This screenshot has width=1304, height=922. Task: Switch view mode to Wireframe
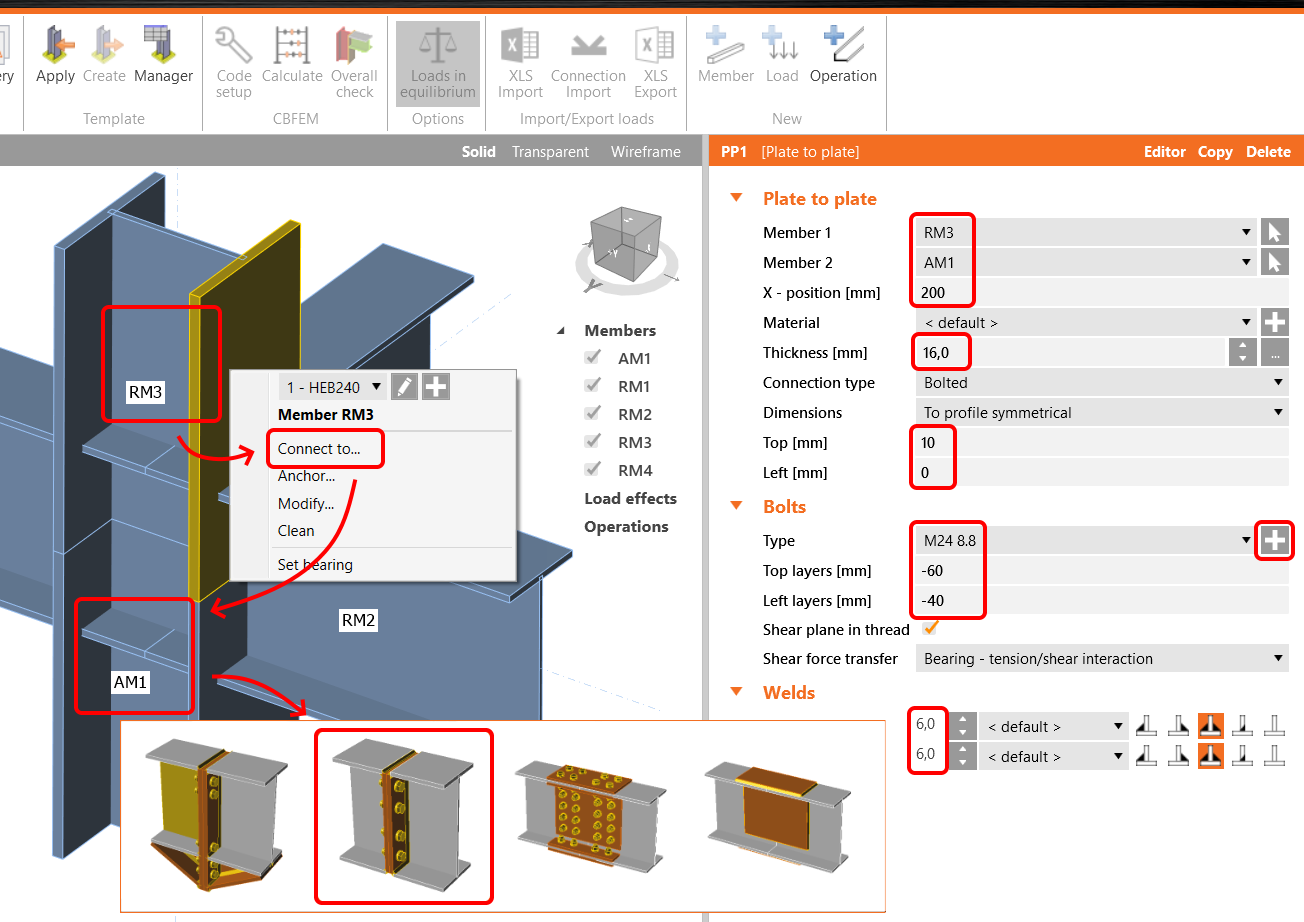pyautogui.click(x=645, y=152)
